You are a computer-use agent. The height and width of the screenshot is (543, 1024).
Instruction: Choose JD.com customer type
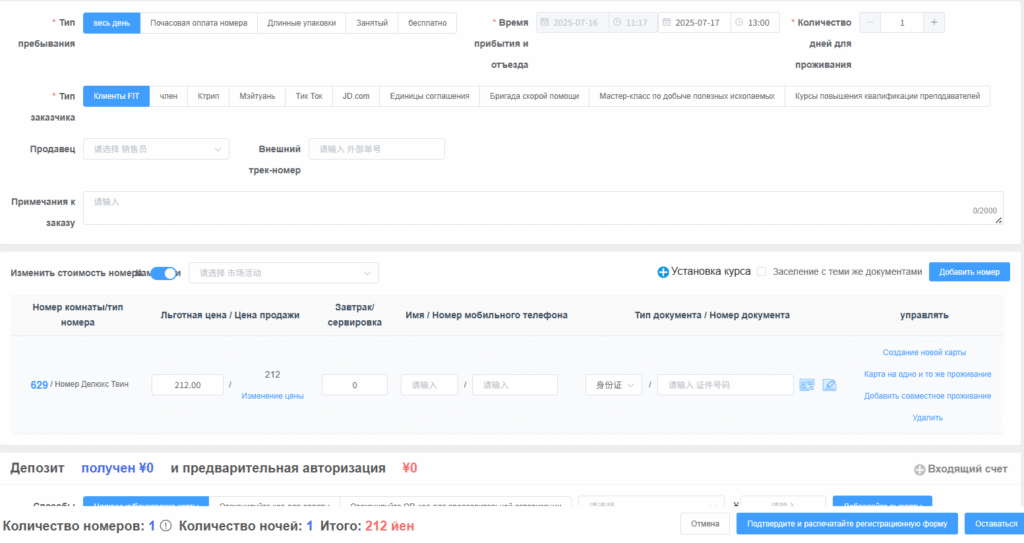pyautogui.click(x=356, y=96)
